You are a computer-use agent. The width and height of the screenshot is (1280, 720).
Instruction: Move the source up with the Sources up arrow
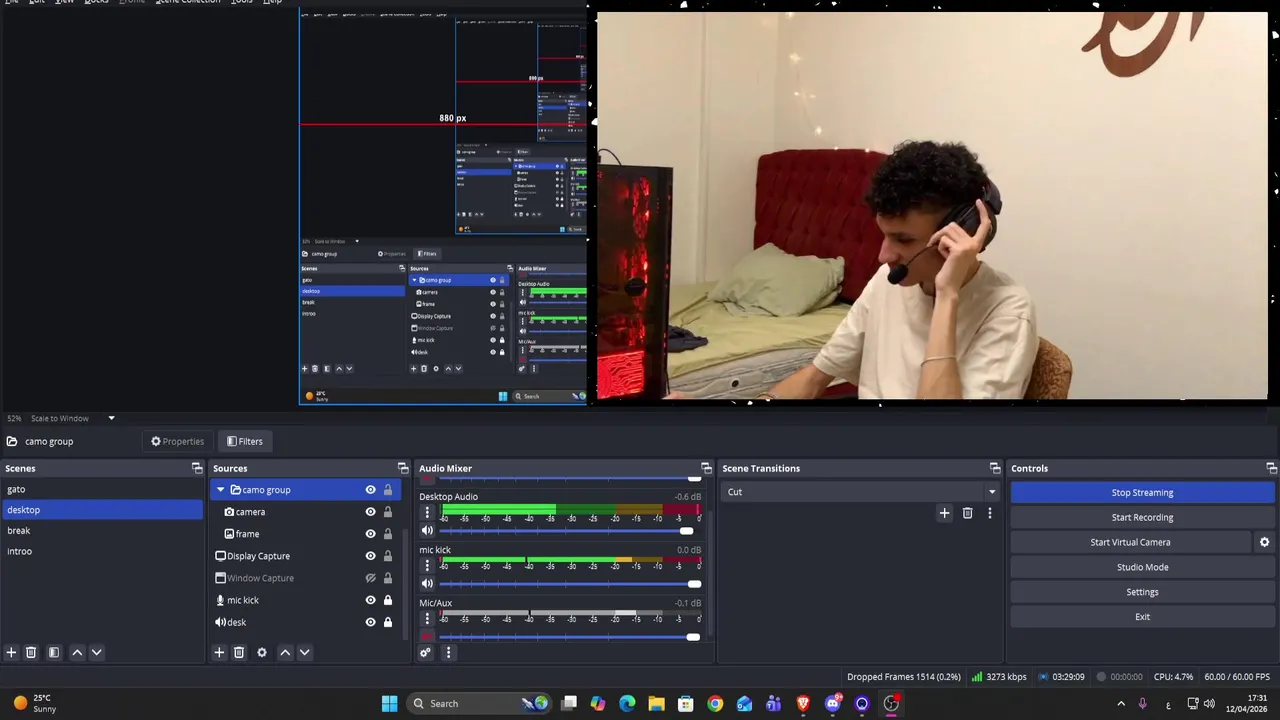285,652
